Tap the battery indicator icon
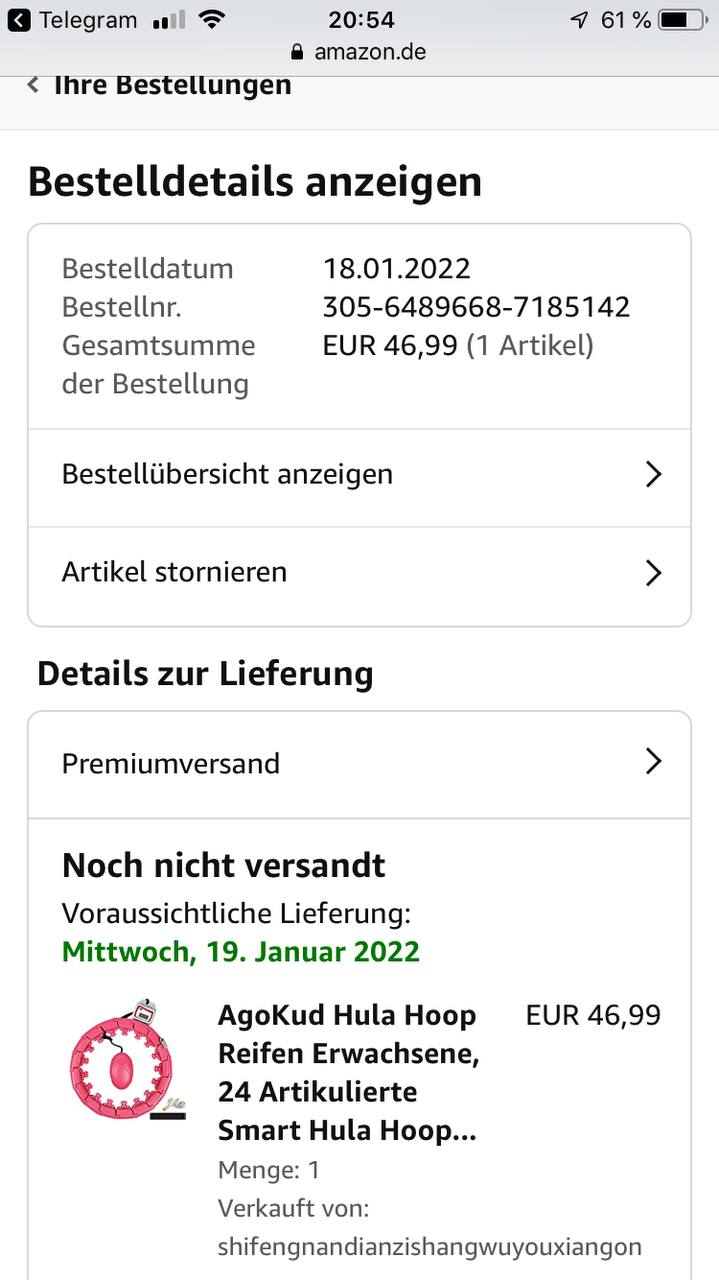This screenshot has height=1280, width=719. (680, 20)
